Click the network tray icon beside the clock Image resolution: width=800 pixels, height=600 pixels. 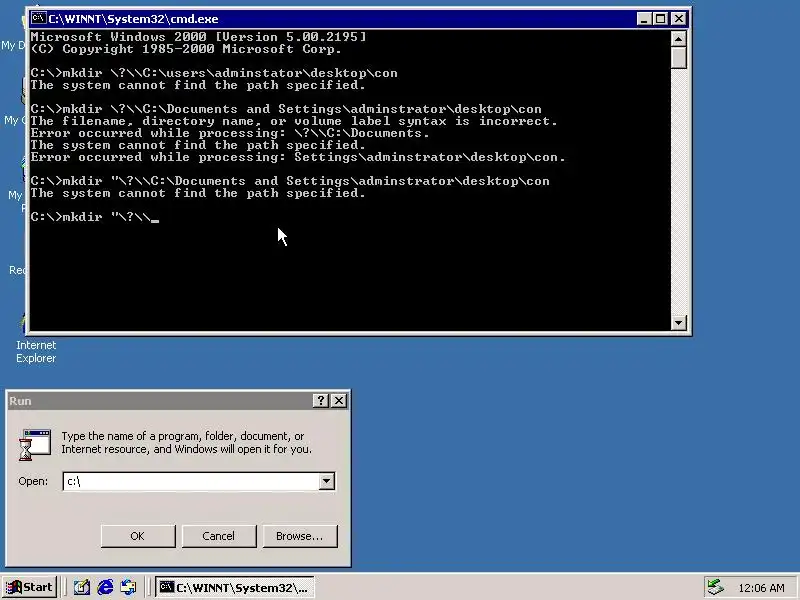pos(716,587)
